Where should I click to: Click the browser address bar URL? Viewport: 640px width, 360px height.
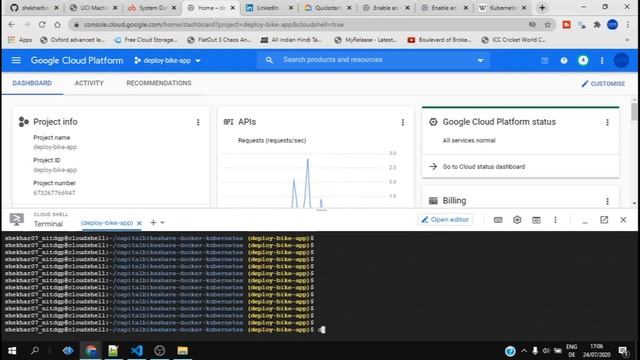(213, 24)
